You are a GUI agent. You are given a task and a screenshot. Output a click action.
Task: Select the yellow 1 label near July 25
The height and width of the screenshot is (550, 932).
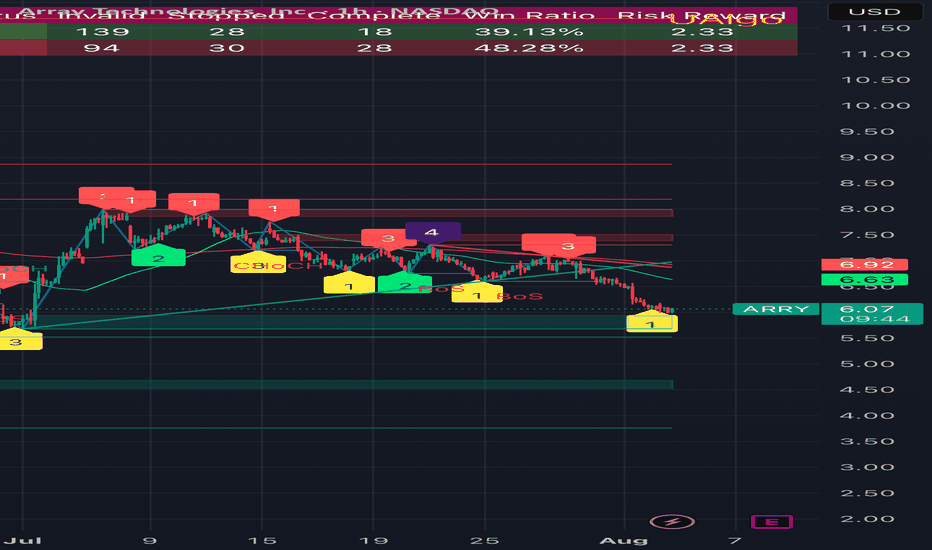coord(477,294)
